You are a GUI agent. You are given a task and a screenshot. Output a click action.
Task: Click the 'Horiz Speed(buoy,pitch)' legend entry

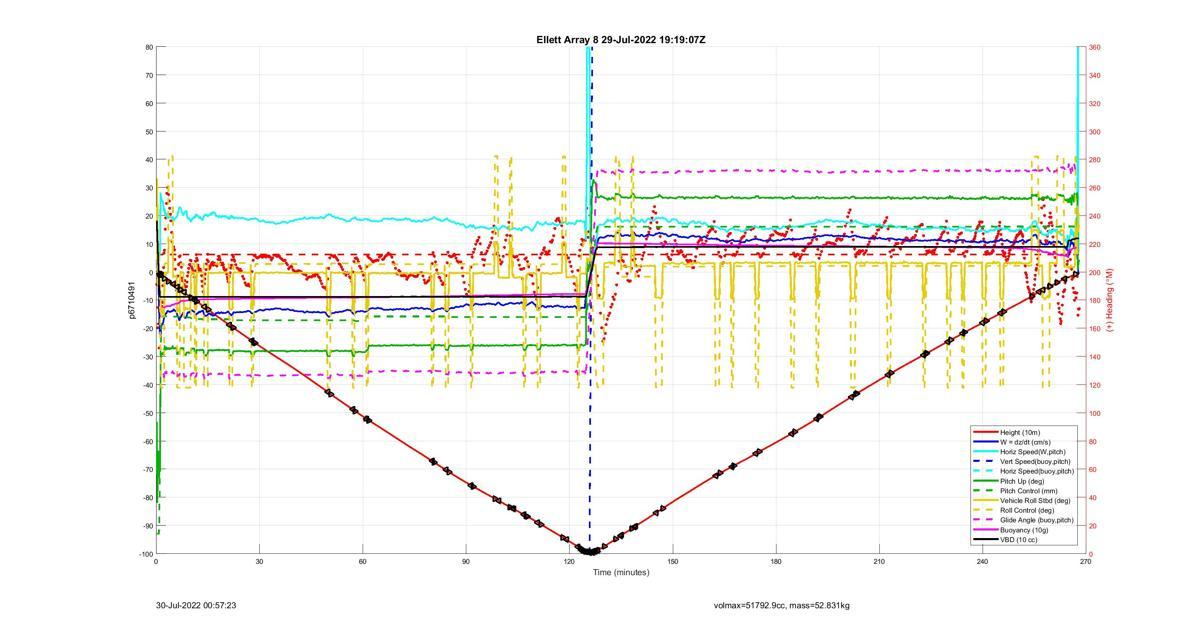tap(1037, 471)
